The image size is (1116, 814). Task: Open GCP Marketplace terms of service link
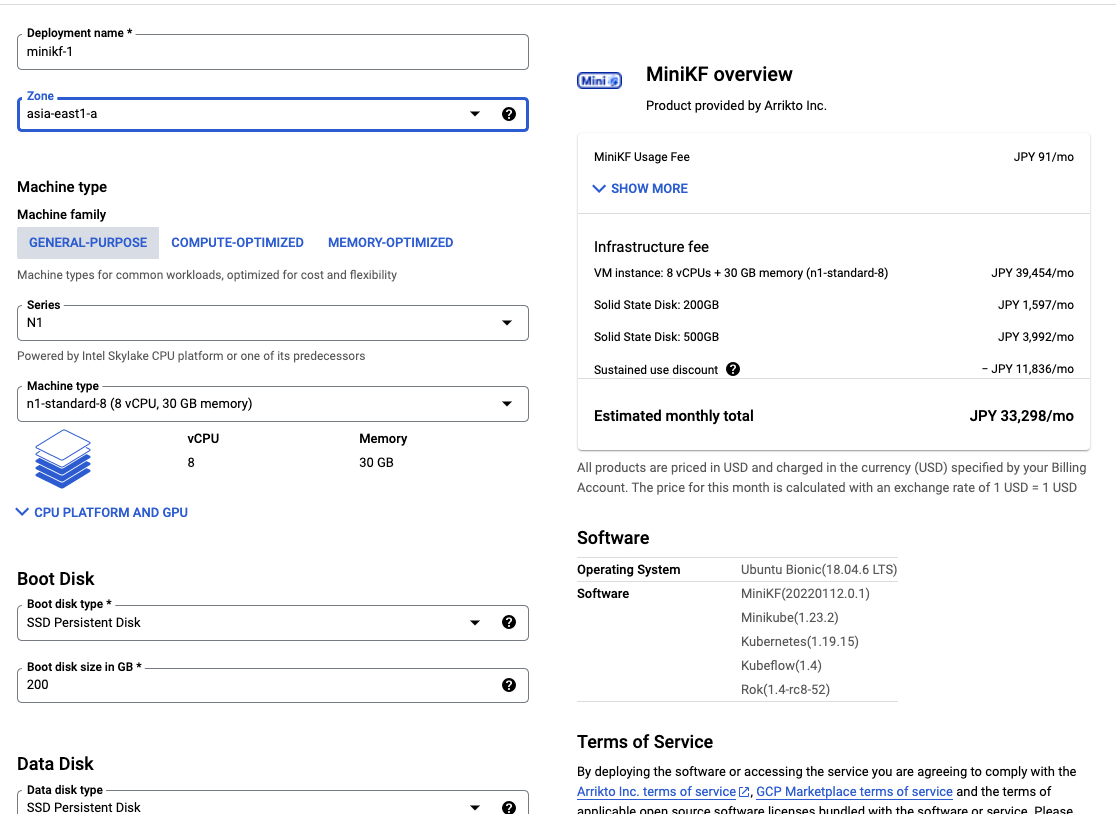point(854,792)
